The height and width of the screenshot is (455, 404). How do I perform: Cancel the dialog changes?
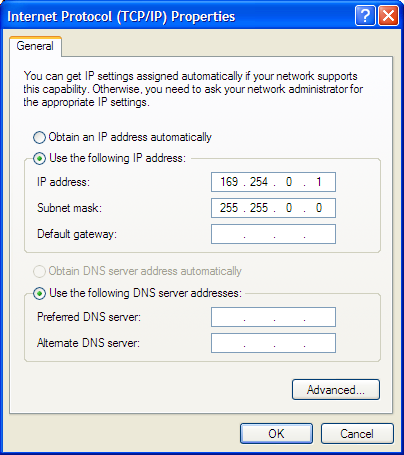[357, 434]
